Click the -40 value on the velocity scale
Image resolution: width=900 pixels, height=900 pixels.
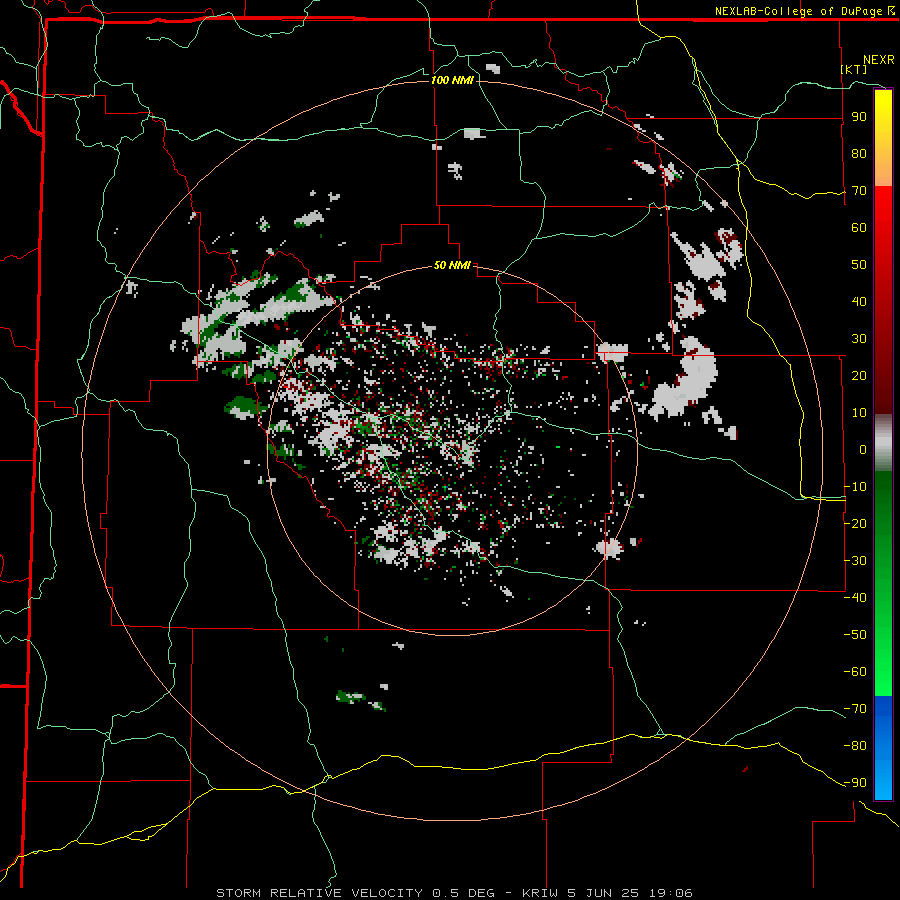click(x=855, y=598)
